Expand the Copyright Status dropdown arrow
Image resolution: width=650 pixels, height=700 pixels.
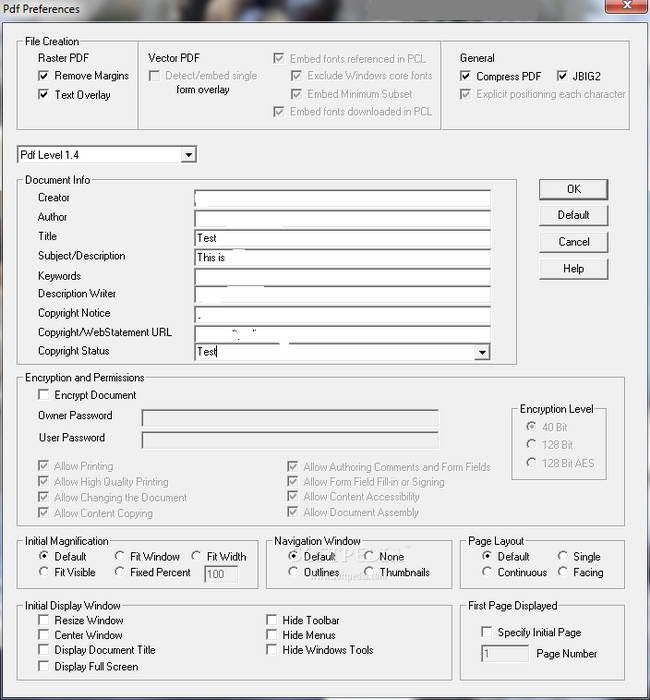tap(482, 352)
